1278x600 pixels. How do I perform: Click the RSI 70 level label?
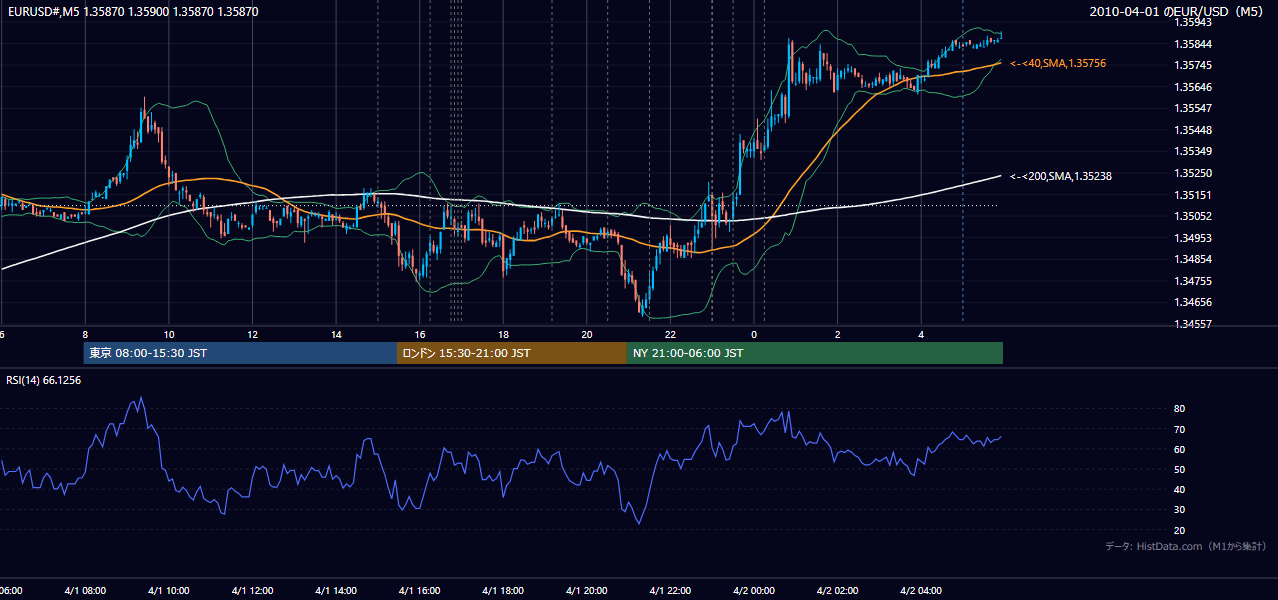pos(1179,429)
